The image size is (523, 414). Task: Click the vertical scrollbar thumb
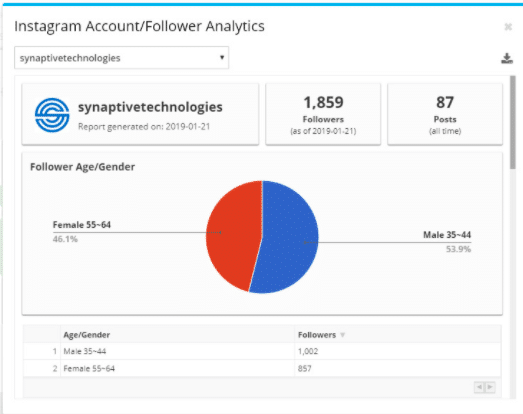click(513, 122)
